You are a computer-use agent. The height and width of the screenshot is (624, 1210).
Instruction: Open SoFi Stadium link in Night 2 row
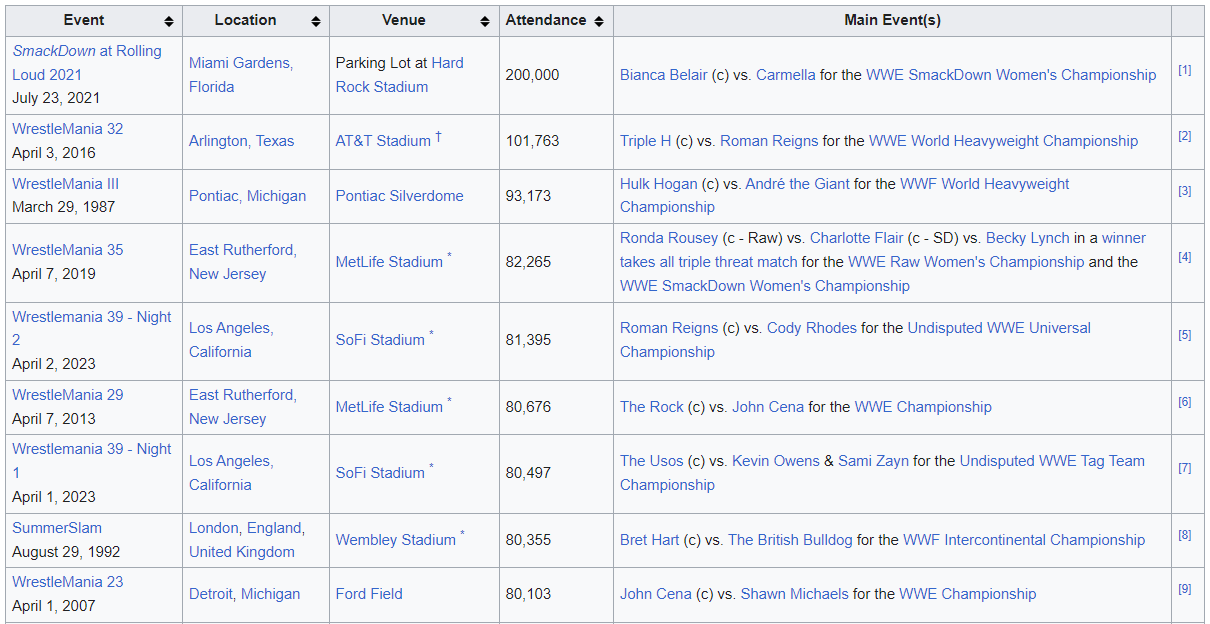tap(380, 339)
